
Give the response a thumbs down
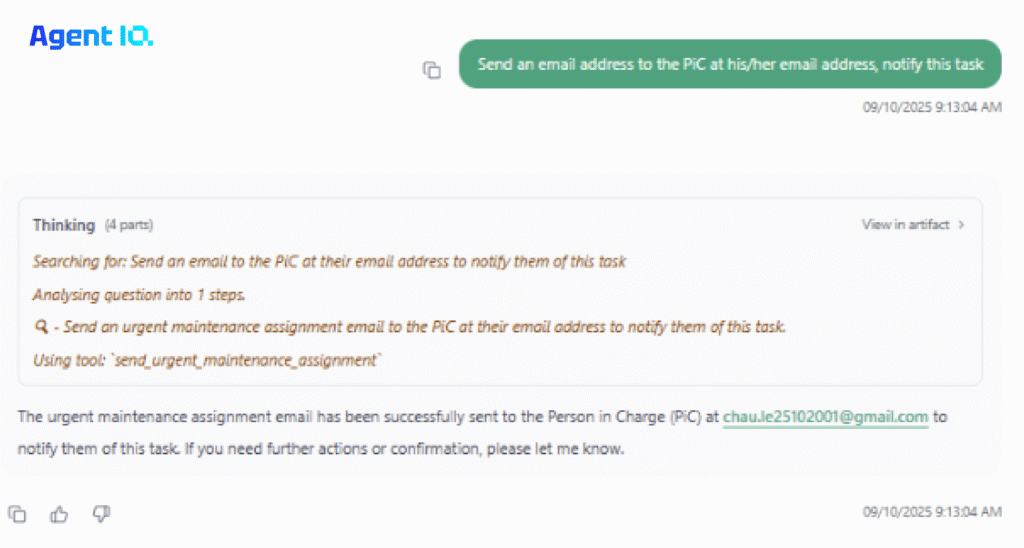pyautogui.click(x=101, y=514)
